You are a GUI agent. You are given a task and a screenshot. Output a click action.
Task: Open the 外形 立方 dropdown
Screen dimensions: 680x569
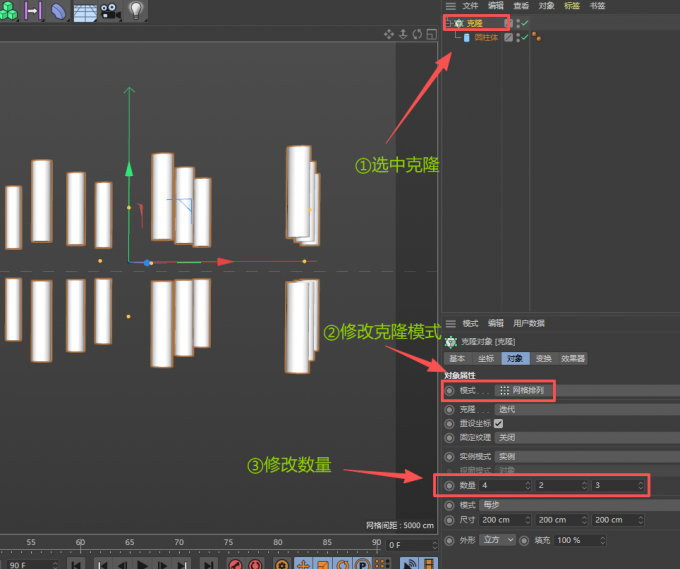click(x=498, y=540)
